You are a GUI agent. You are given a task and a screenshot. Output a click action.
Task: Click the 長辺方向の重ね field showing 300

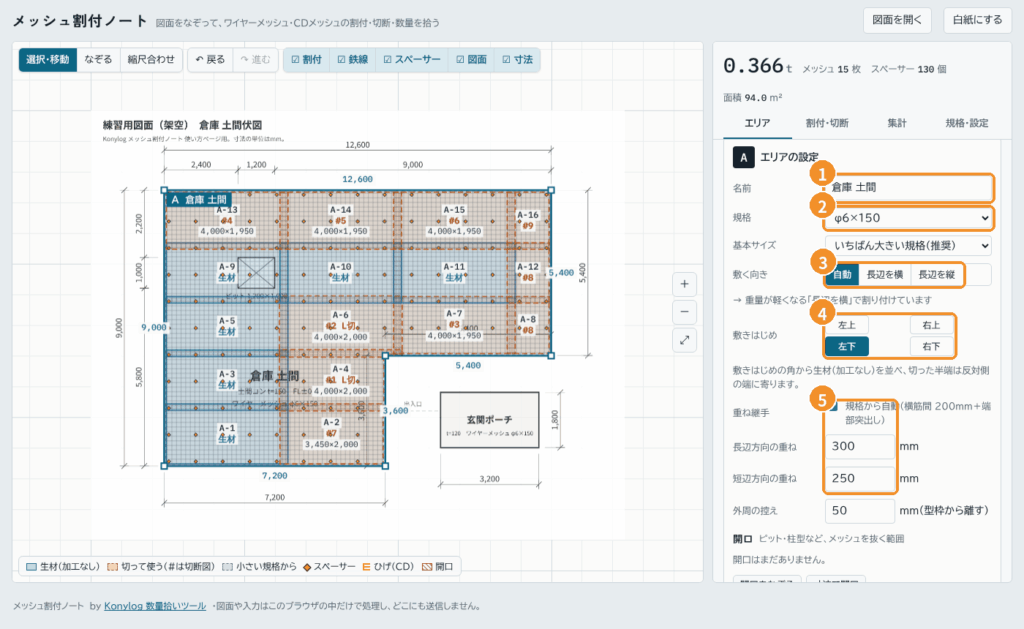859,447
